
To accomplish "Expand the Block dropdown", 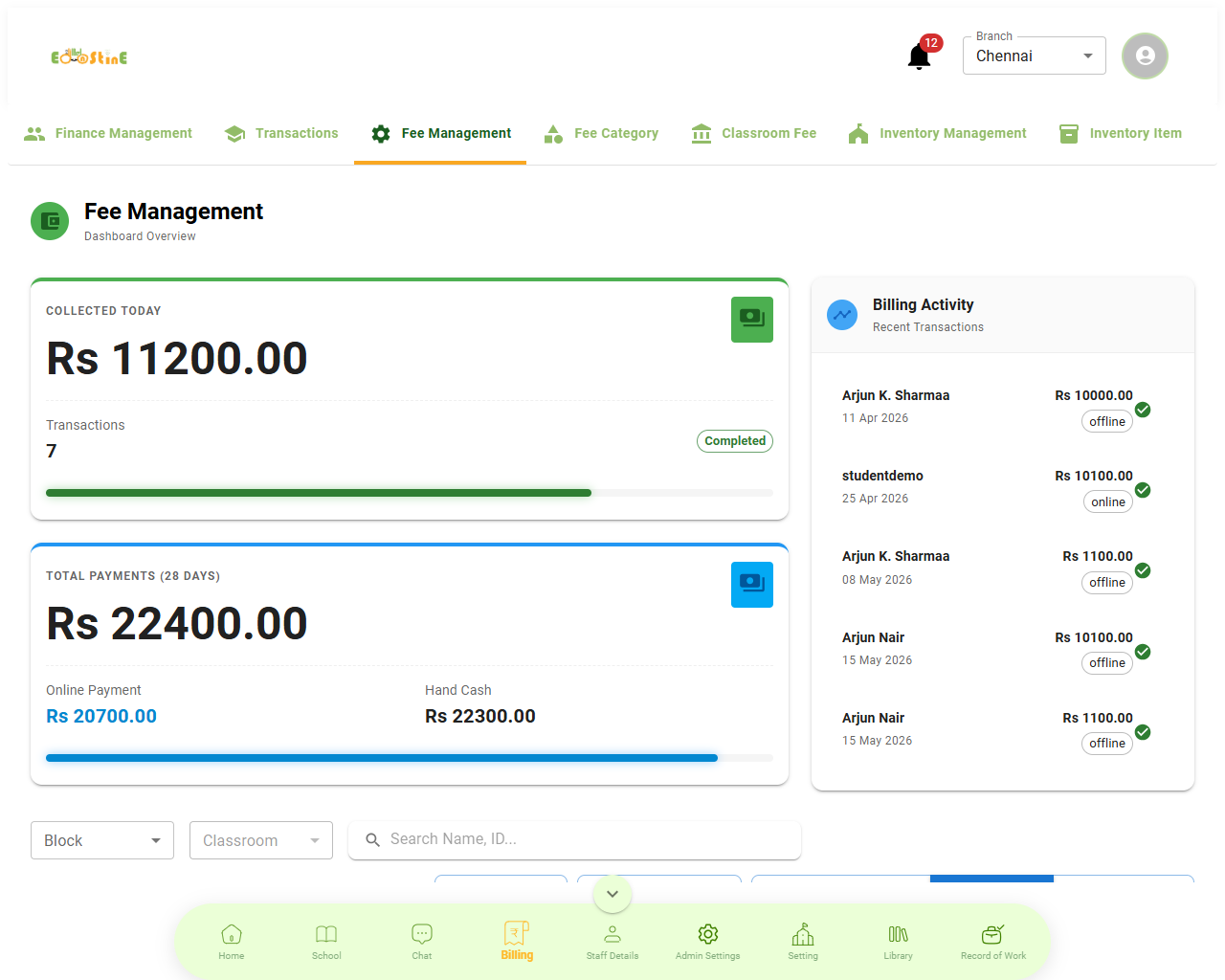I will (102, 840).
